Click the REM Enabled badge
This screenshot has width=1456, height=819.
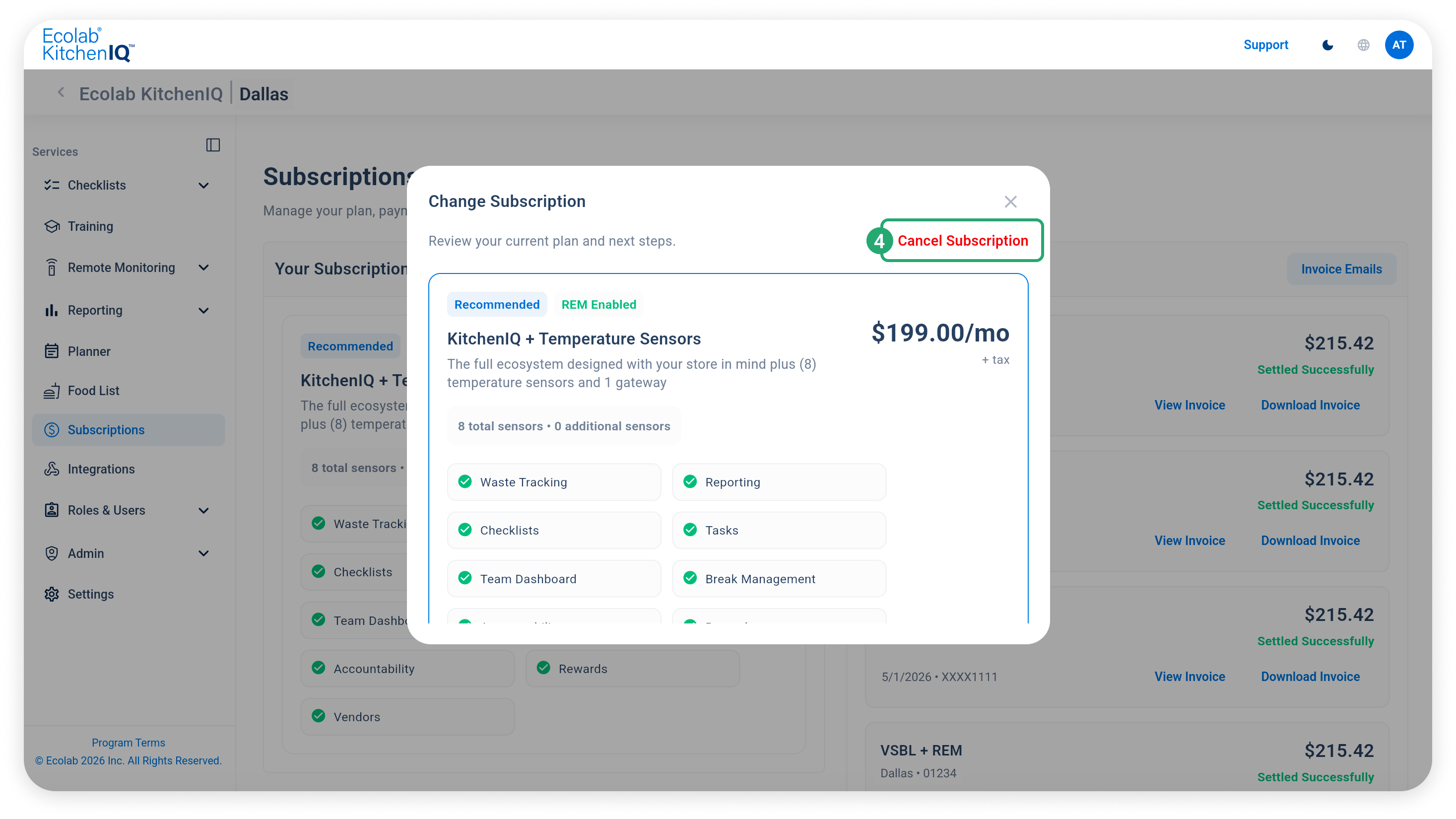click(598, 304)
